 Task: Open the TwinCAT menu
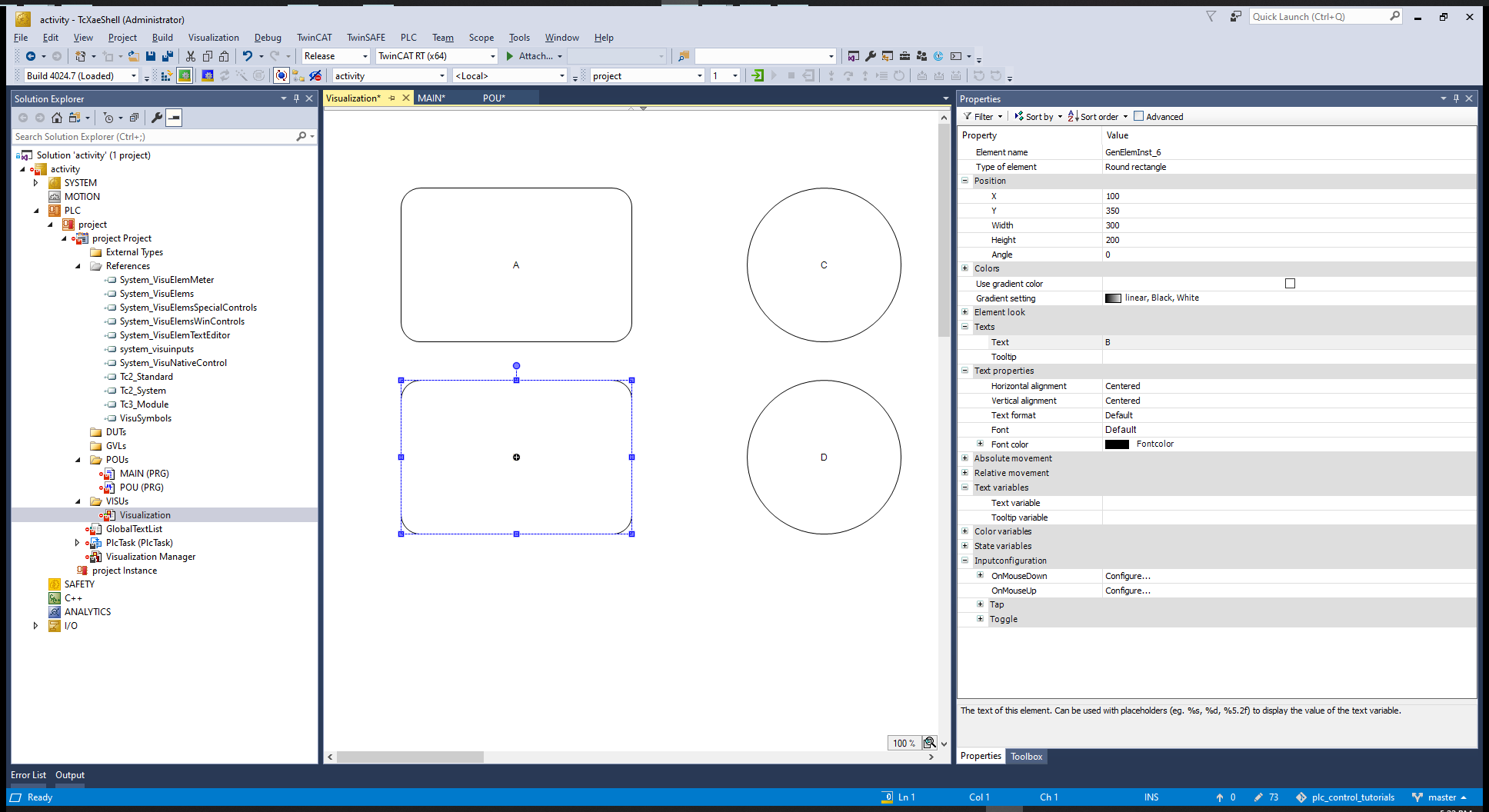point(314,38)
